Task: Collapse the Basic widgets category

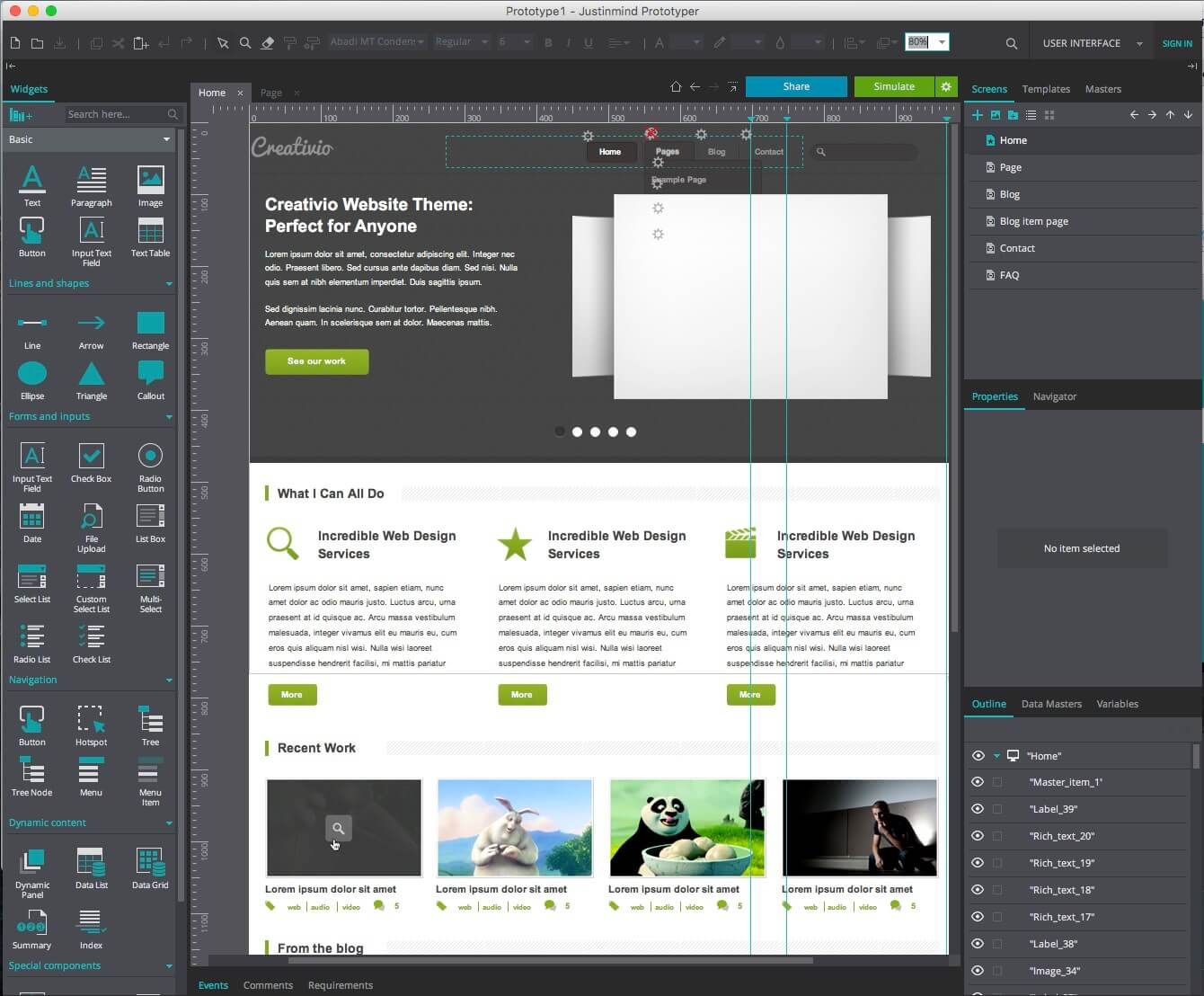Action: [x=166, y=139]
